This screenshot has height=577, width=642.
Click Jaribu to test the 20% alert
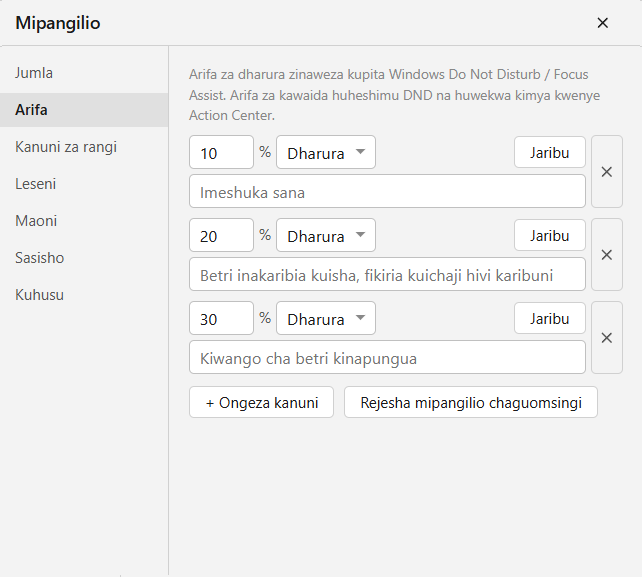[x=550, y=235]
